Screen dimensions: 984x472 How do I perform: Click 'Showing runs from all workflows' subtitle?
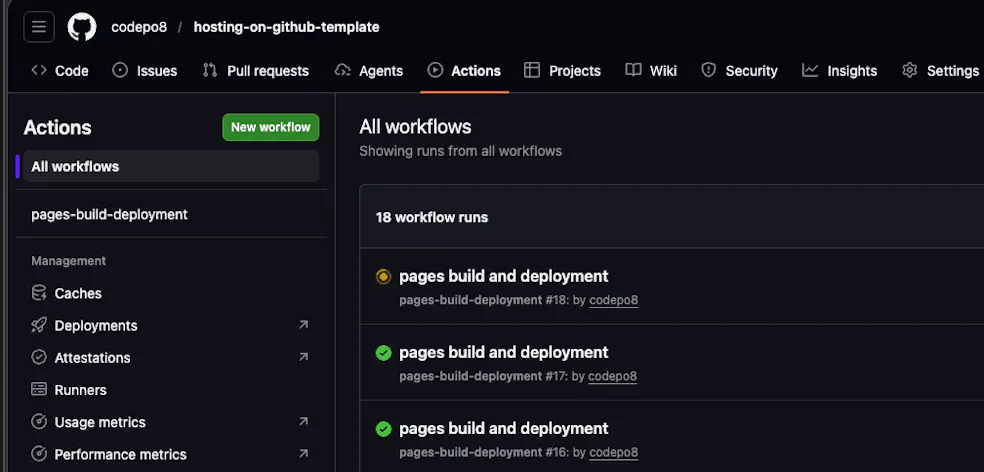point(461,151)
